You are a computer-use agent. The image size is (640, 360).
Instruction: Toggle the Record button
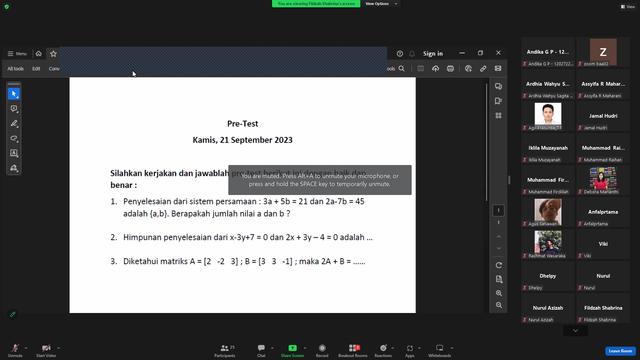click(322, 350)
